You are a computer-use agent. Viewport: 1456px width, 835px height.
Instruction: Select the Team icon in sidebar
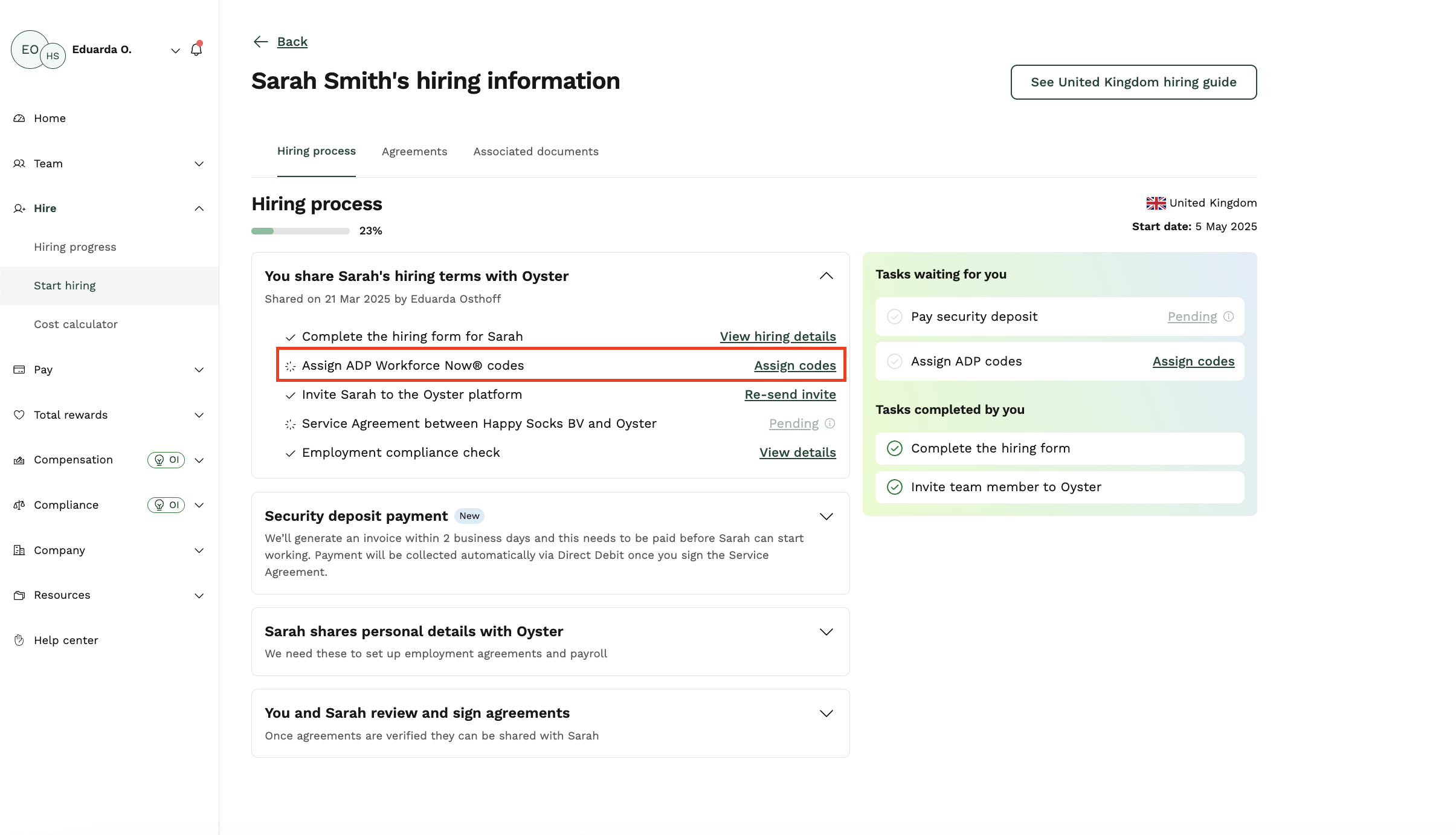(x=19, y=163)
